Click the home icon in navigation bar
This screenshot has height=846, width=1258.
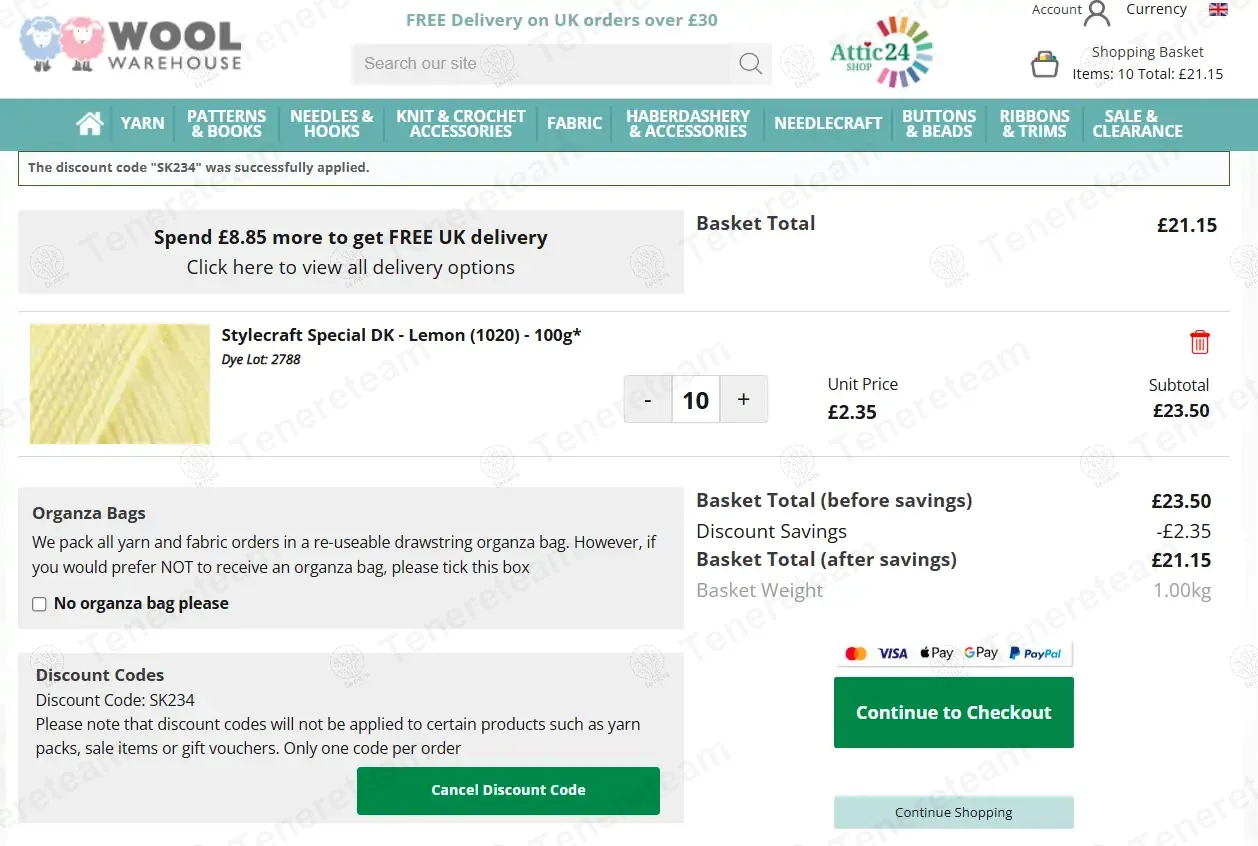tap(90, 123)
